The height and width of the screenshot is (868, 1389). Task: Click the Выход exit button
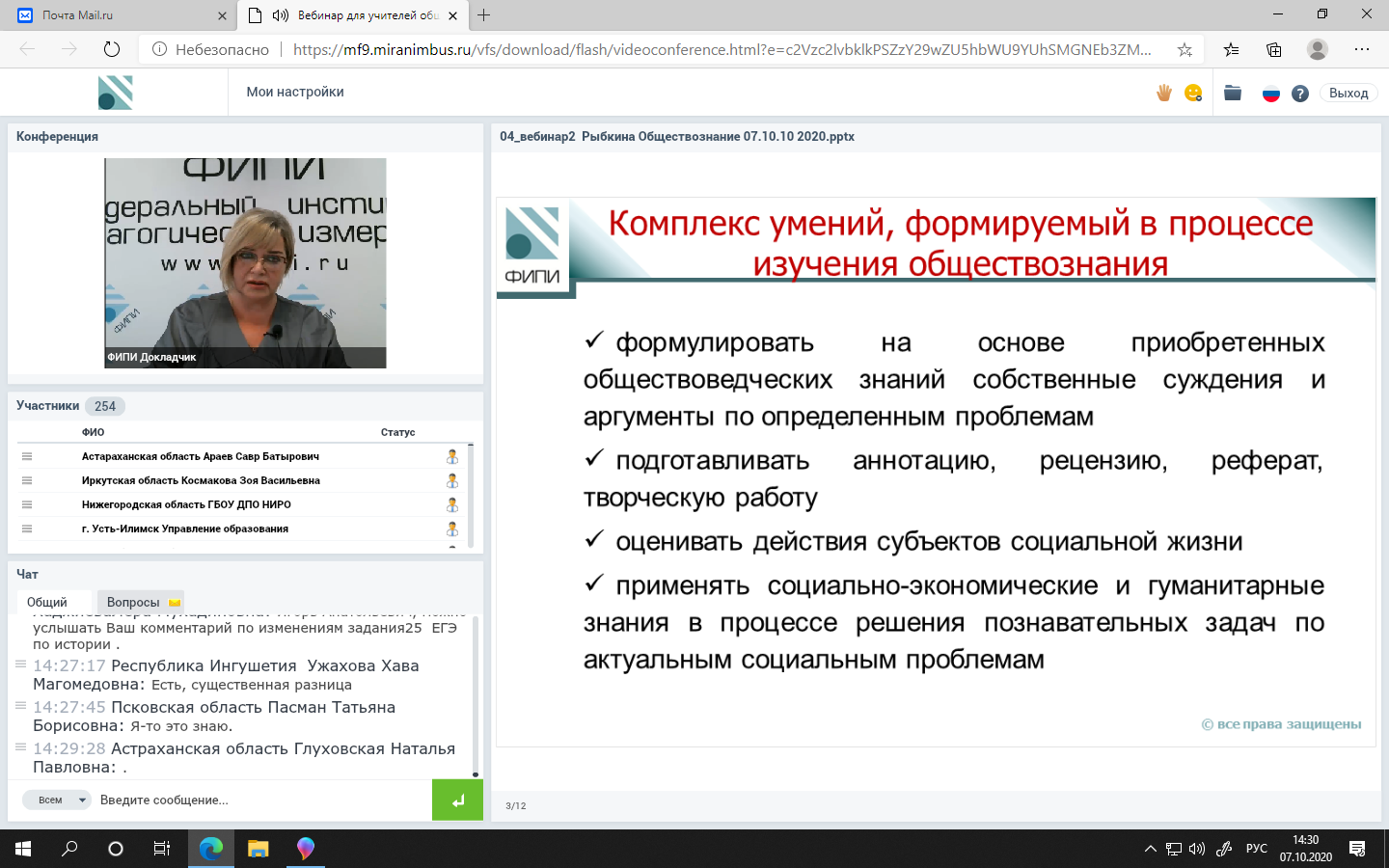click(1348, 94)
